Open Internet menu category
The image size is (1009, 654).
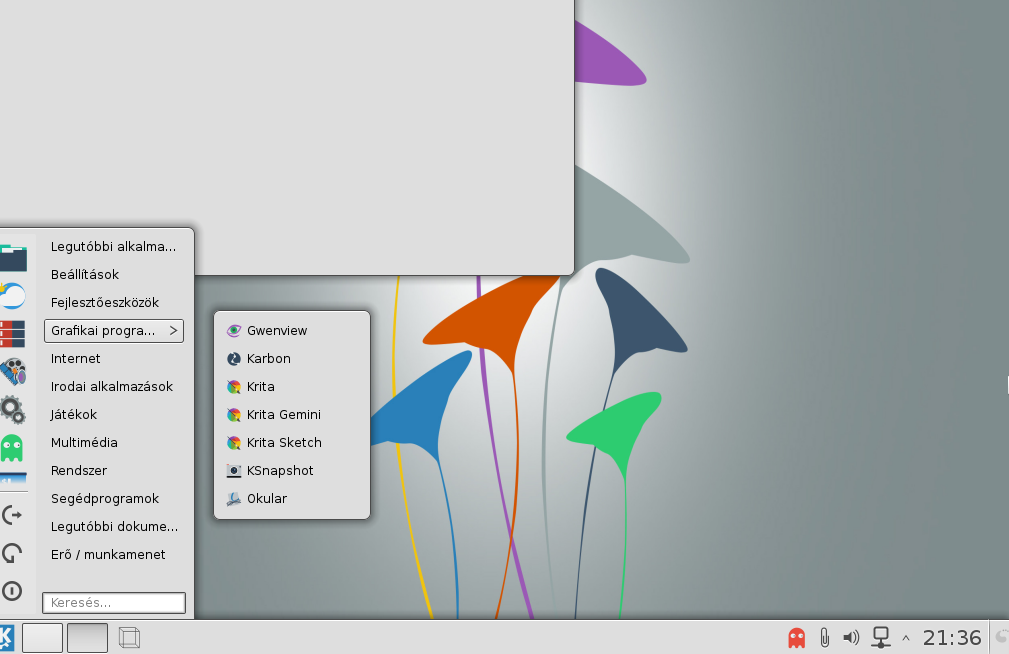click(114, 359)
